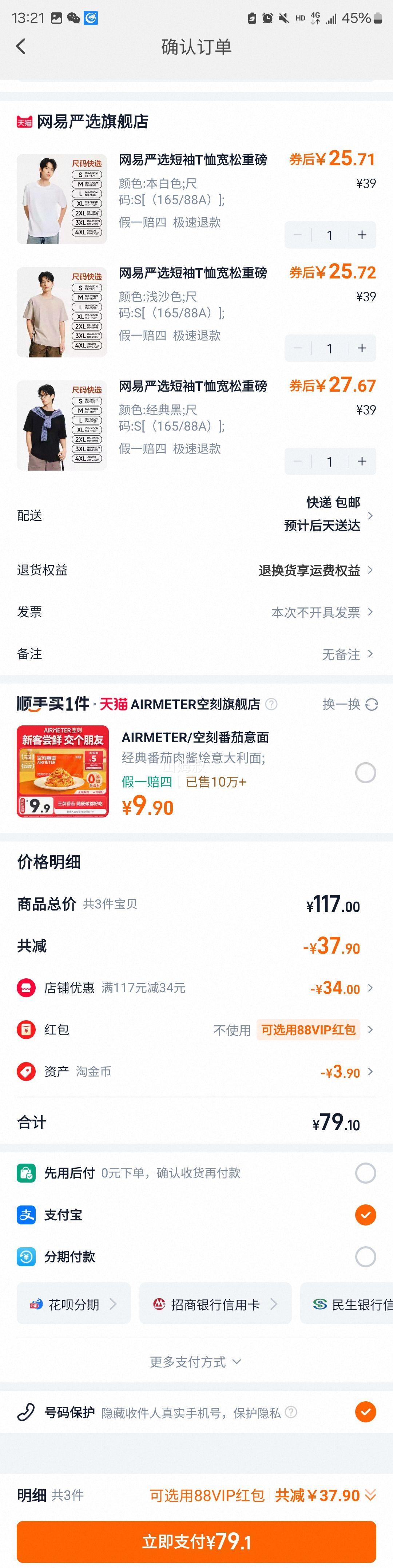Tap the 店铺优惠 store icon
Image resolution: width=393 pixels, height=1568 pixels.
[x=26, y=988]
